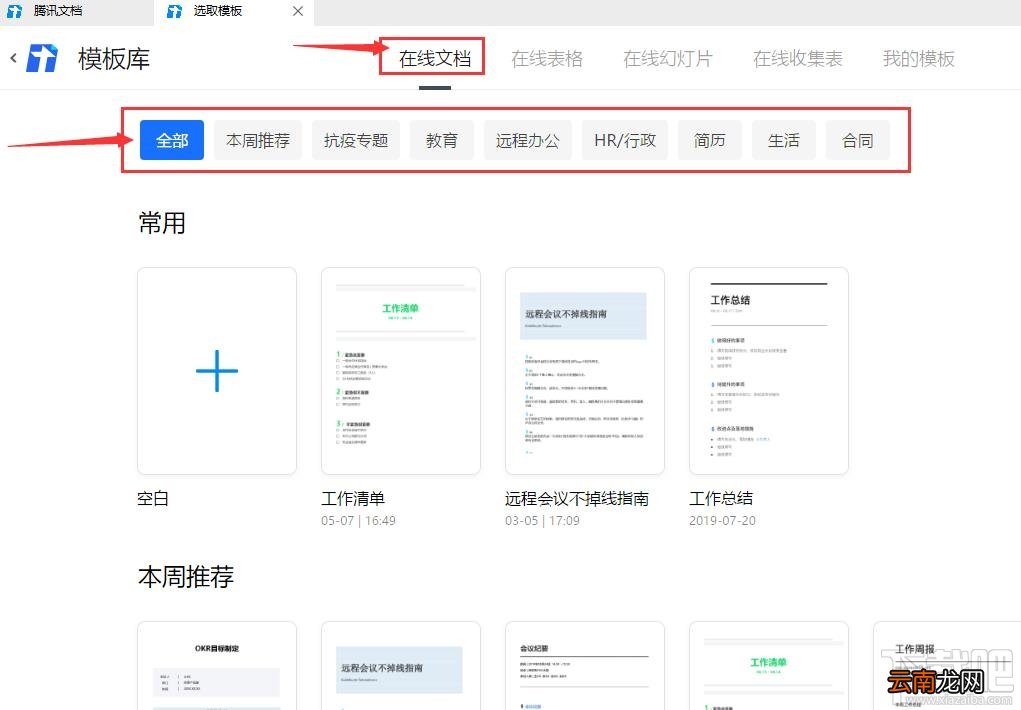Open the 工作清单 template in 本周推荐
This screenshot has width=1021, height=710.
768,666
